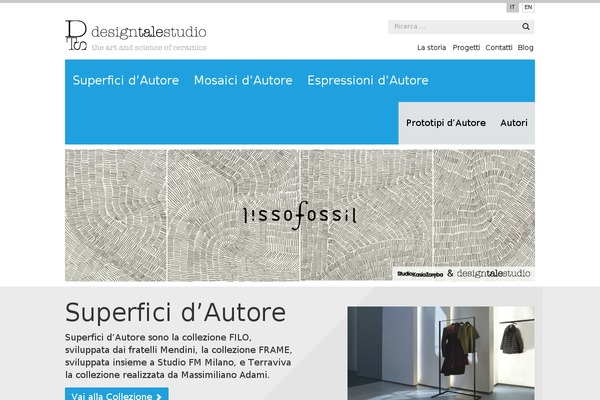600x400 pixels.
Task: Open Espressioni d'Autore menu item
Action: coord(368,80)
